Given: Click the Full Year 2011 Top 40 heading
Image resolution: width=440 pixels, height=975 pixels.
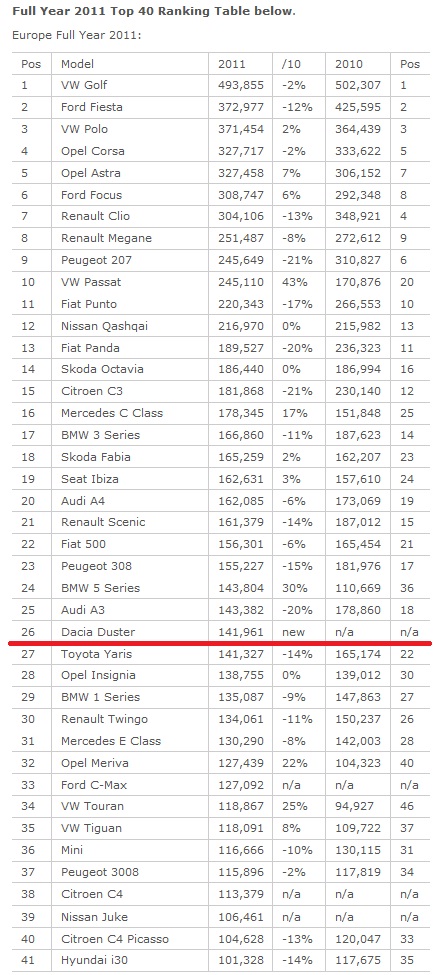Looking at the screenshot, I should [154, 11].
